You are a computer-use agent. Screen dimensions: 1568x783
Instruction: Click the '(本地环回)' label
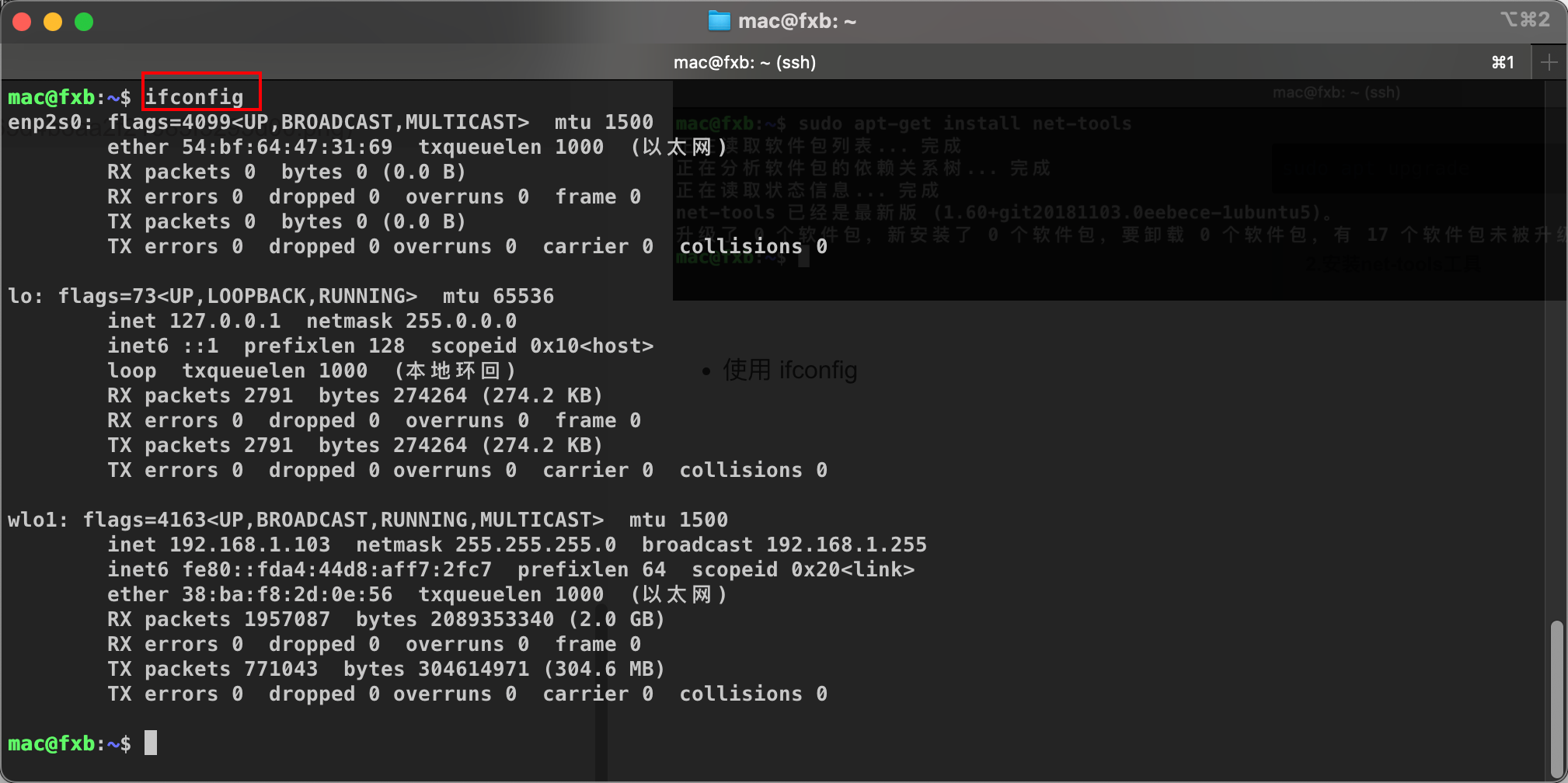click(455, 371)
